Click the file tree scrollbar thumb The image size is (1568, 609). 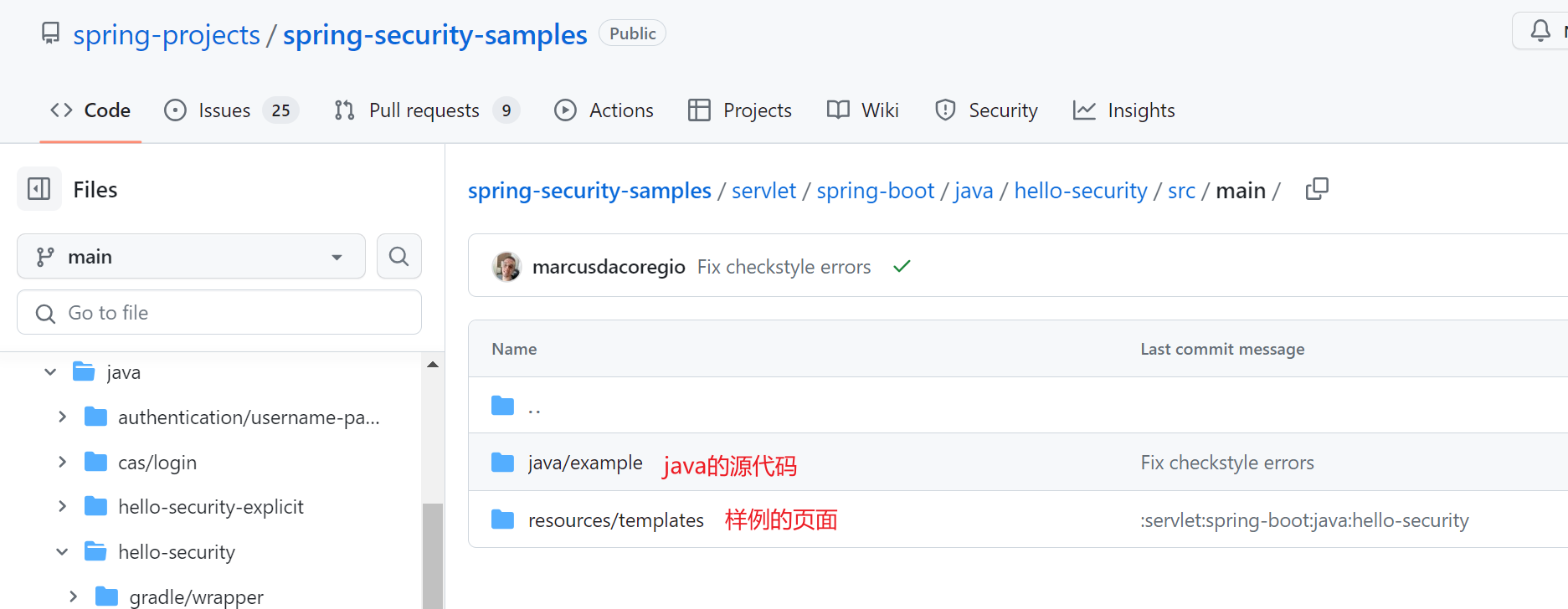tap(433, 555)
